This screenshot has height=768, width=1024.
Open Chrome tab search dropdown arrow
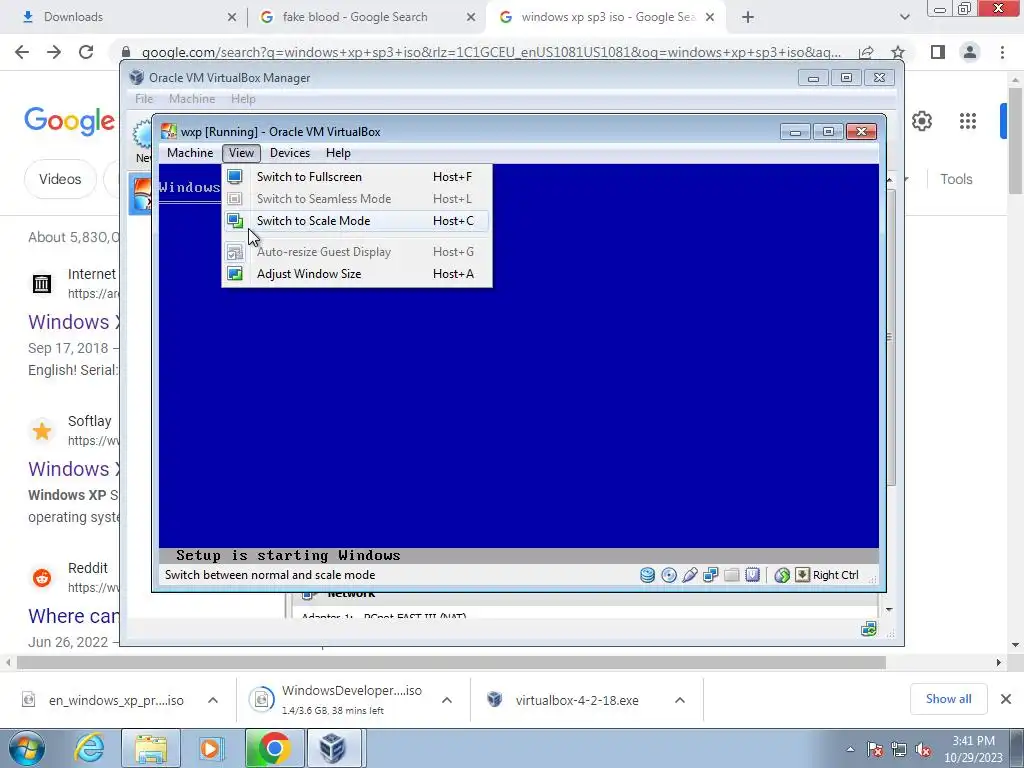tap(904, 17)
